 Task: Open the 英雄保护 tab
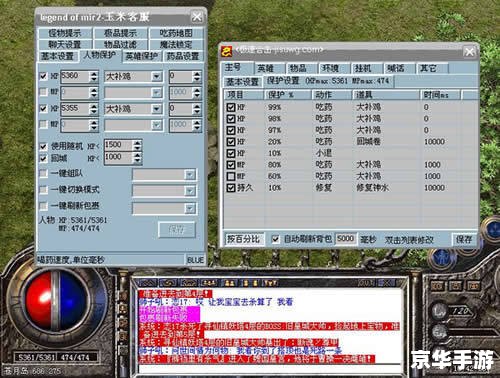point(141,56)
